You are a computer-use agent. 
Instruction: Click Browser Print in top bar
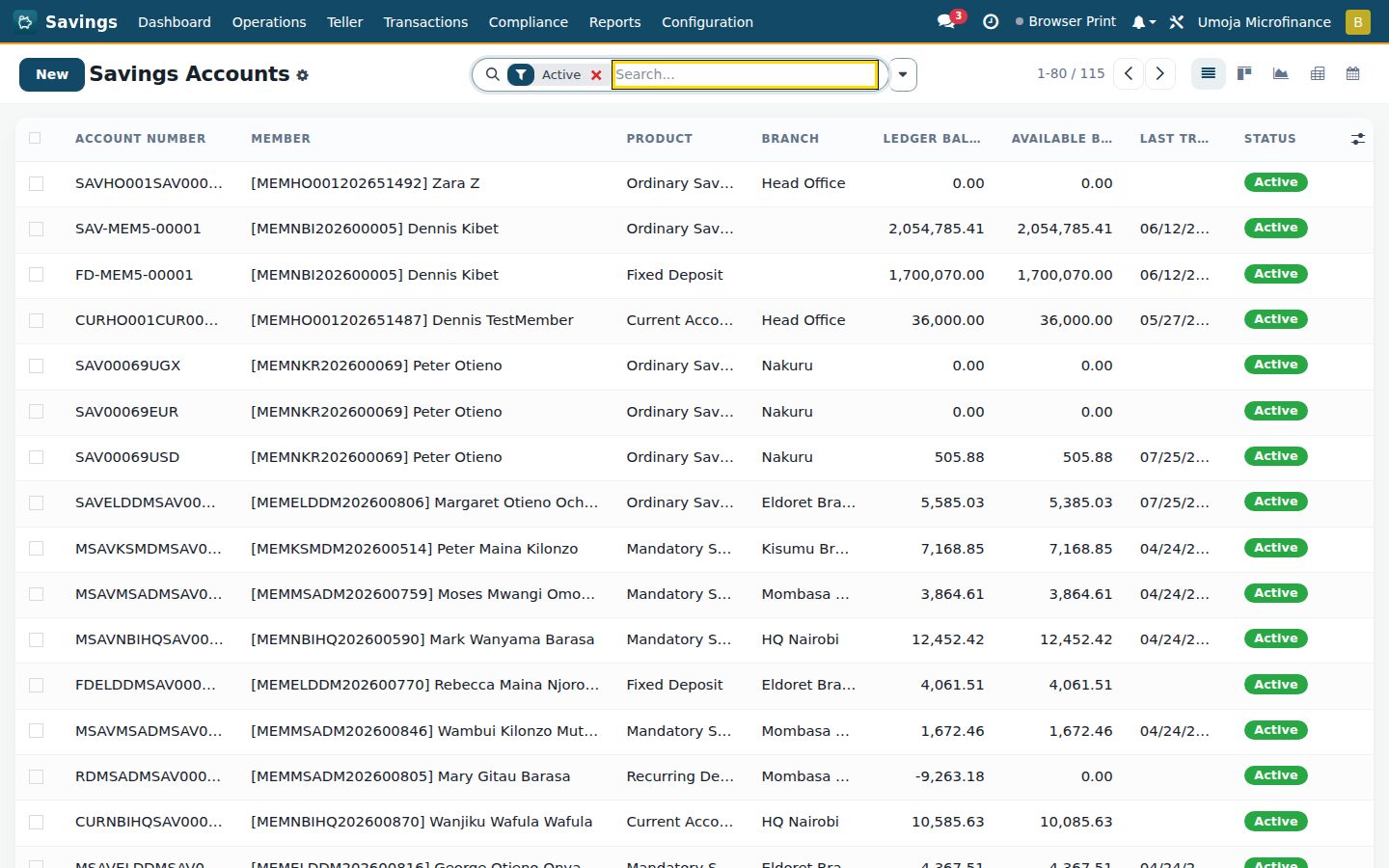click(x=1066, y=21)
